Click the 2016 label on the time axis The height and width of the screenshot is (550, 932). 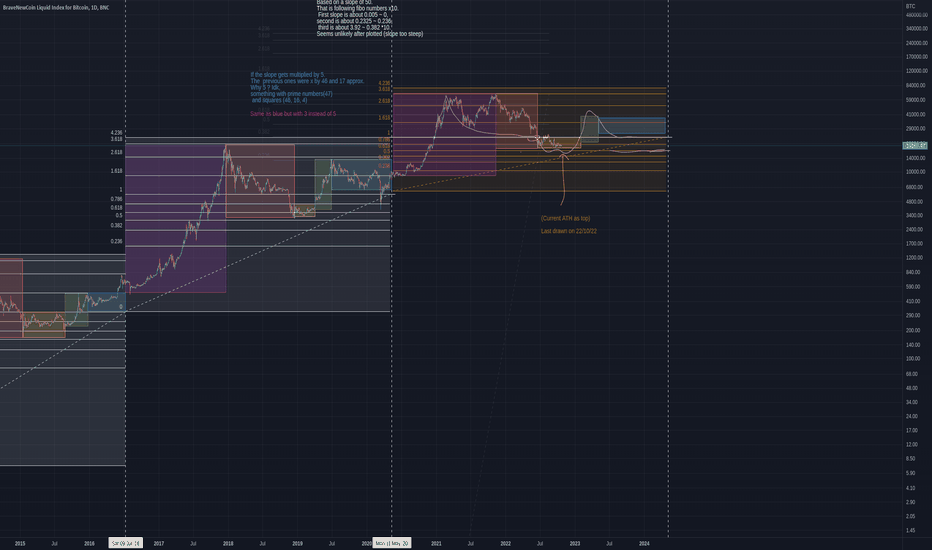coord(89,543)
